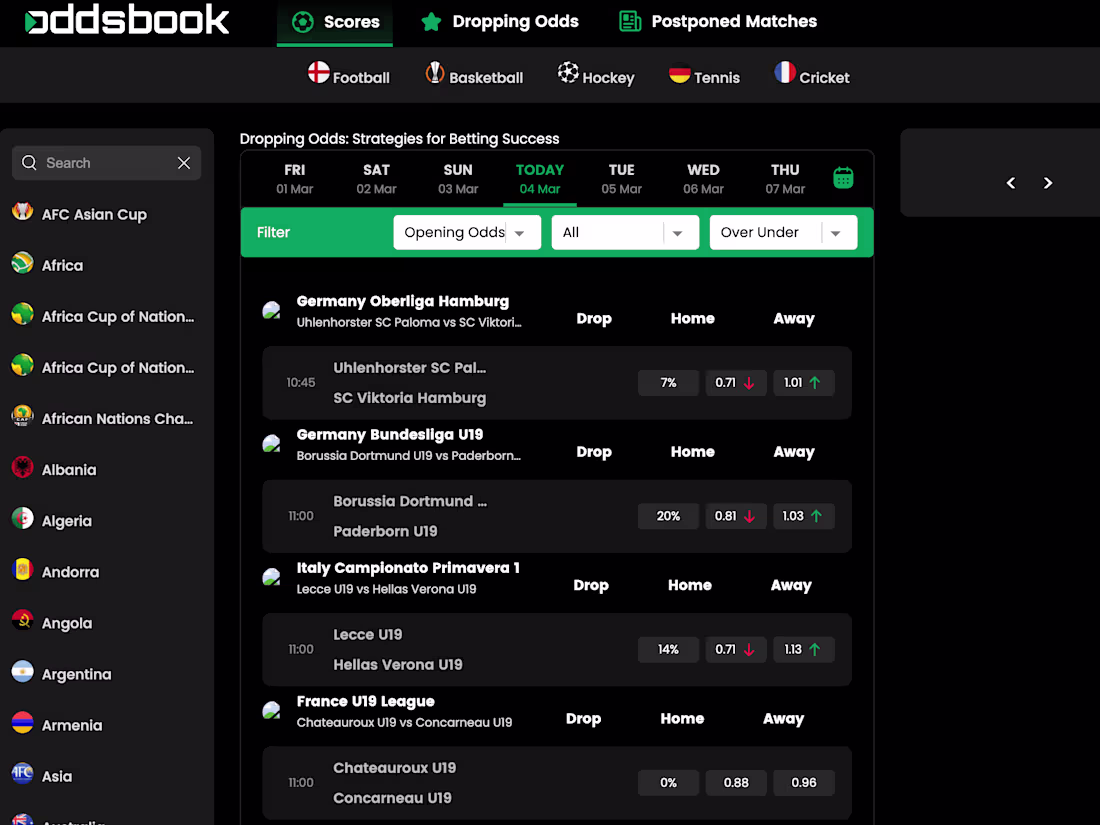
Task: Select 0.71 home odds for Uhlenhorster match
Action: tap(735, 382)
